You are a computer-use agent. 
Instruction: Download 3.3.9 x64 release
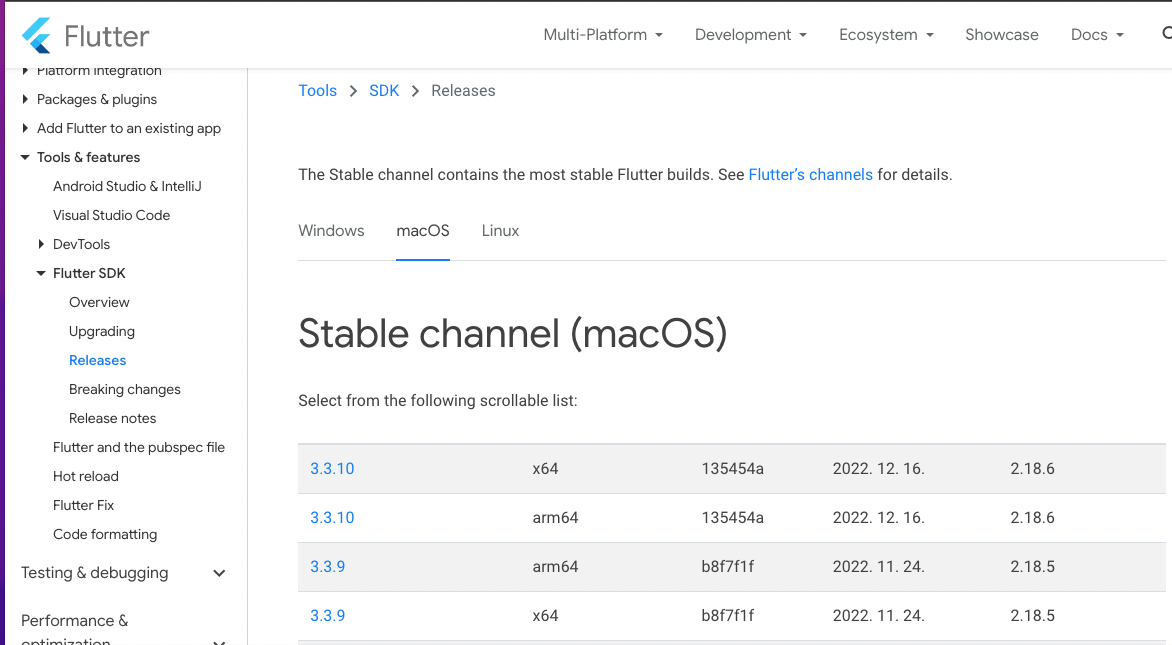(x=327, y=616)
